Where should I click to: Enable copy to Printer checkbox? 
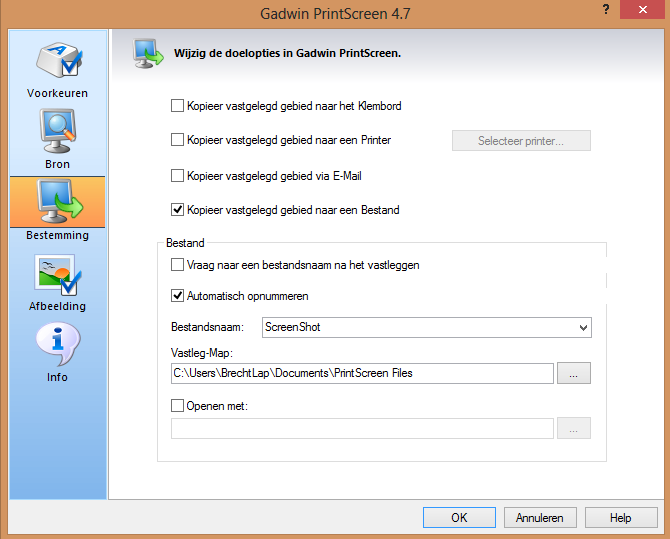177,140
